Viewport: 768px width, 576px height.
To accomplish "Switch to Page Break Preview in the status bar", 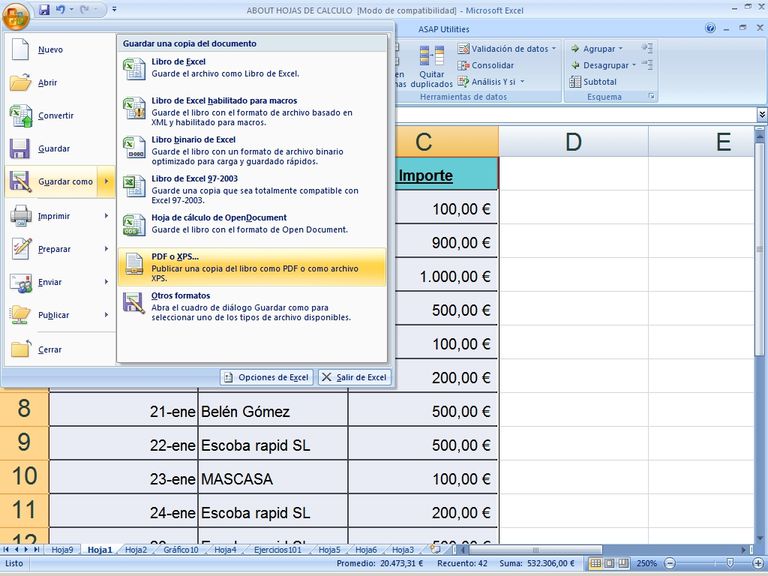I will [x=623, y=563].
